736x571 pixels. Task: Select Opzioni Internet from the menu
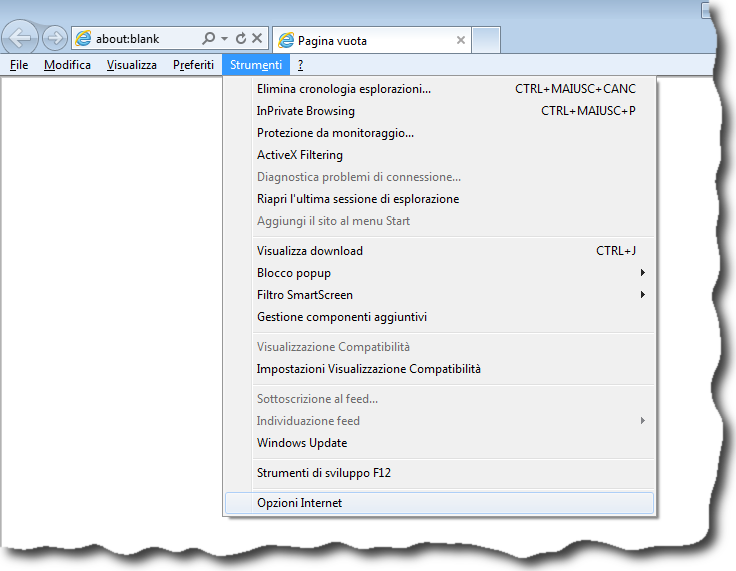[299, 503]
